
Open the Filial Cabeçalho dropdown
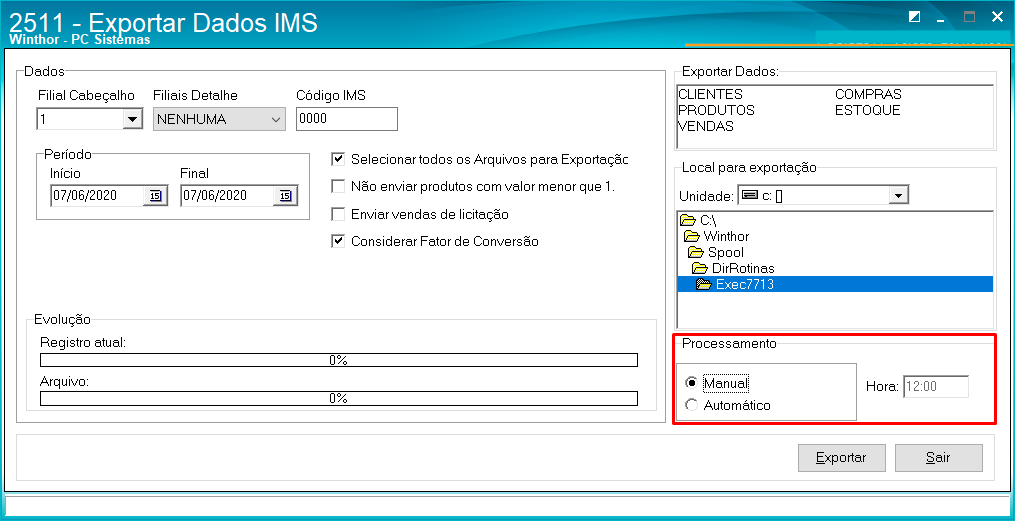pos(132,119)
